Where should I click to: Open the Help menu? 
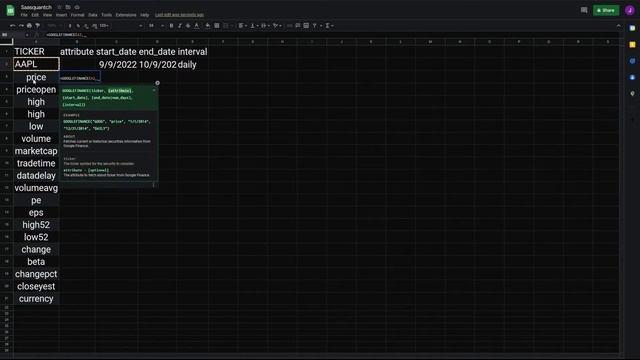[144, 15]
